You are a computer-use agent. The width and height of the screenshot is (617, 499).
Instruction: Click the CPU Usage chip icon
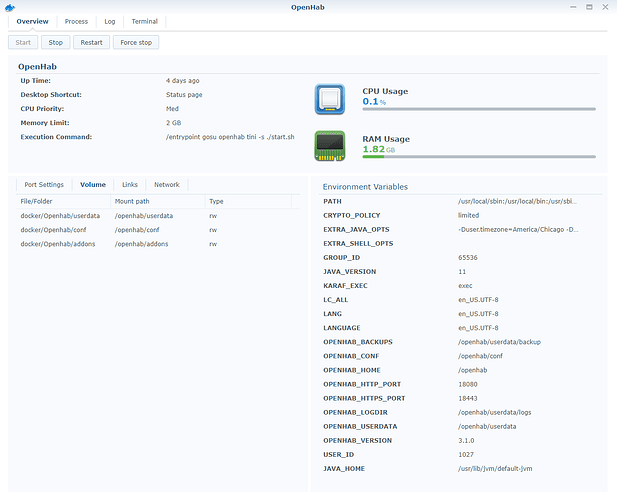tap(330, 98)
